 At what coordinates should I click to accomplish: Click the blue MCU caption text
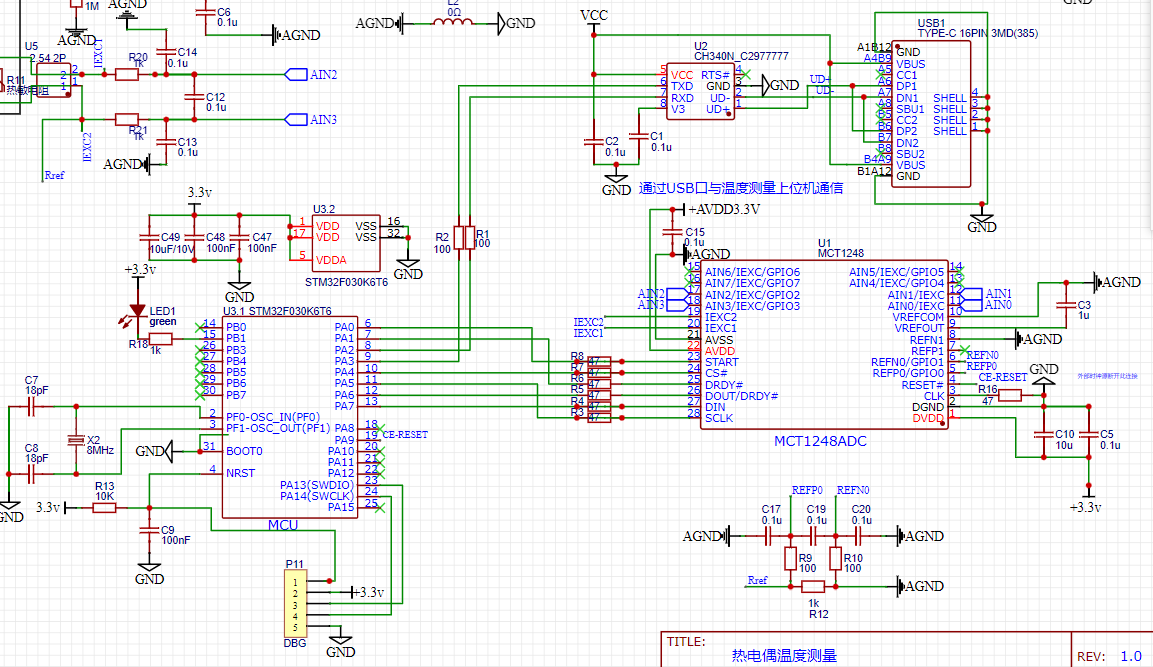[282, 525]
